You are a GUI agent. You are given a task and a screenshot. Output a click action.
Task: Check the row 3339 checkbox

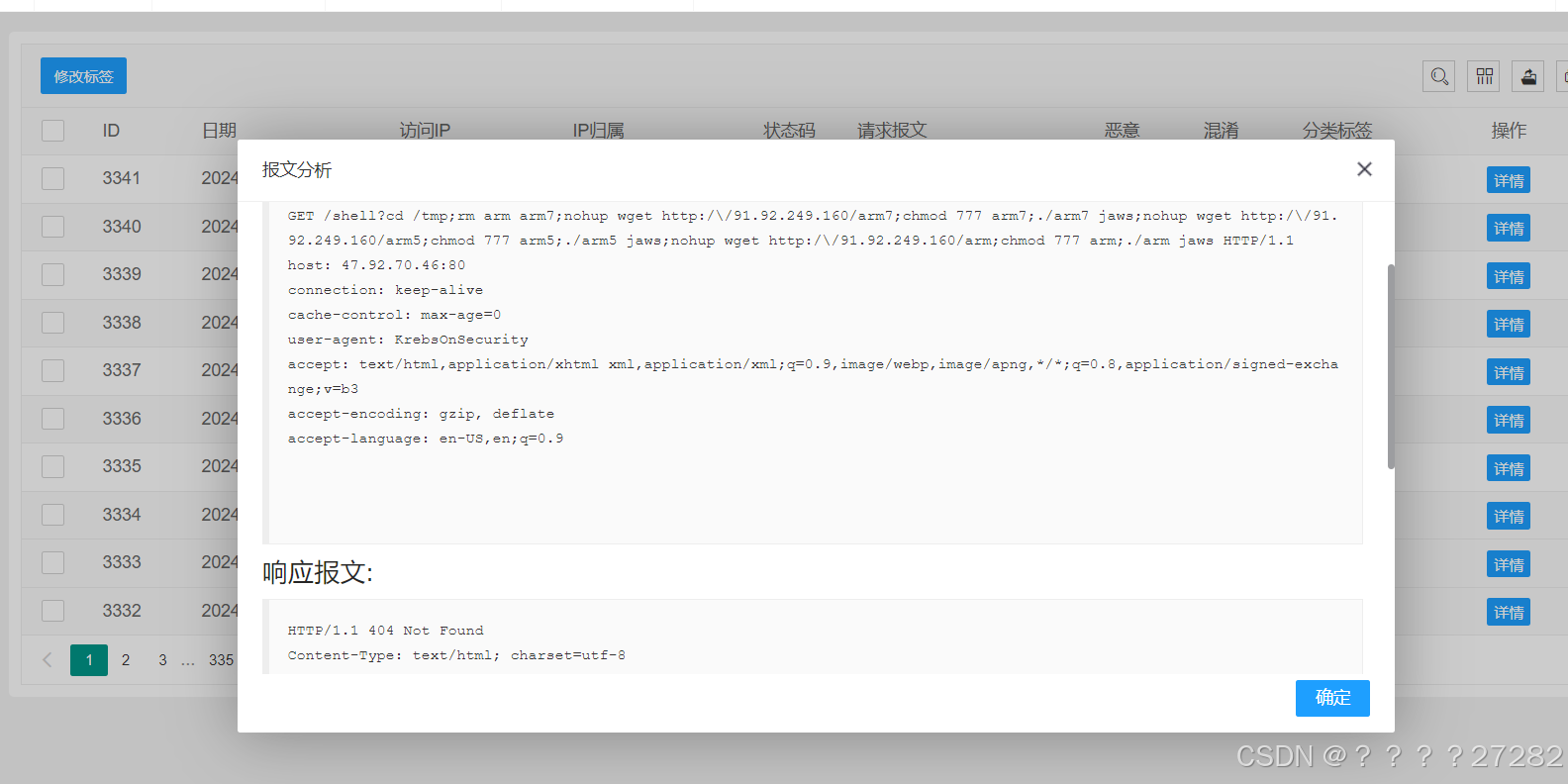53,274
